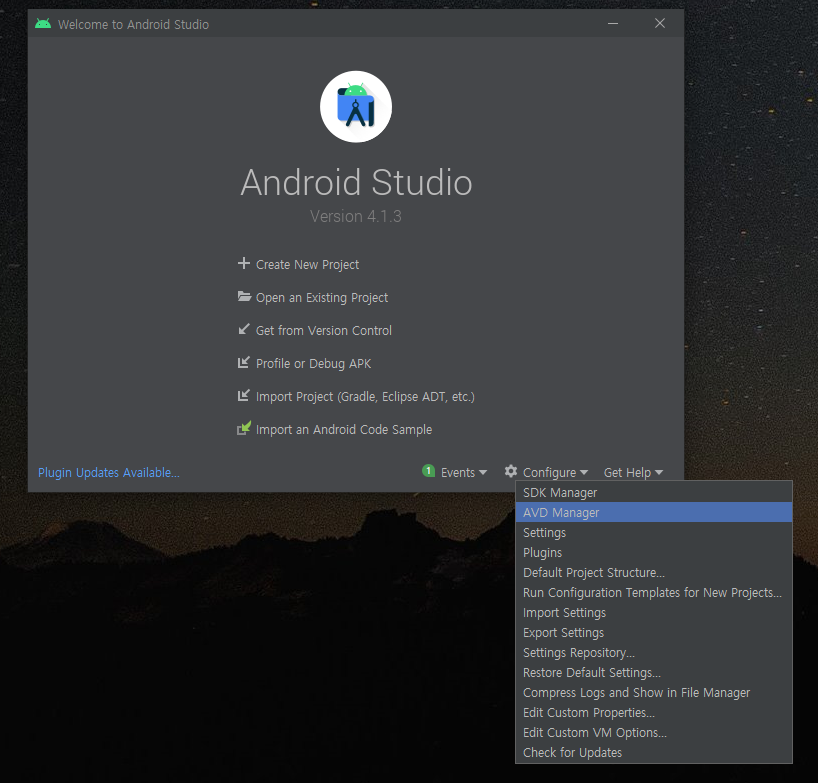The height and width of the screenshot is (783, 818).
Task: Create New Project
Action: click(x=307, y=264)
